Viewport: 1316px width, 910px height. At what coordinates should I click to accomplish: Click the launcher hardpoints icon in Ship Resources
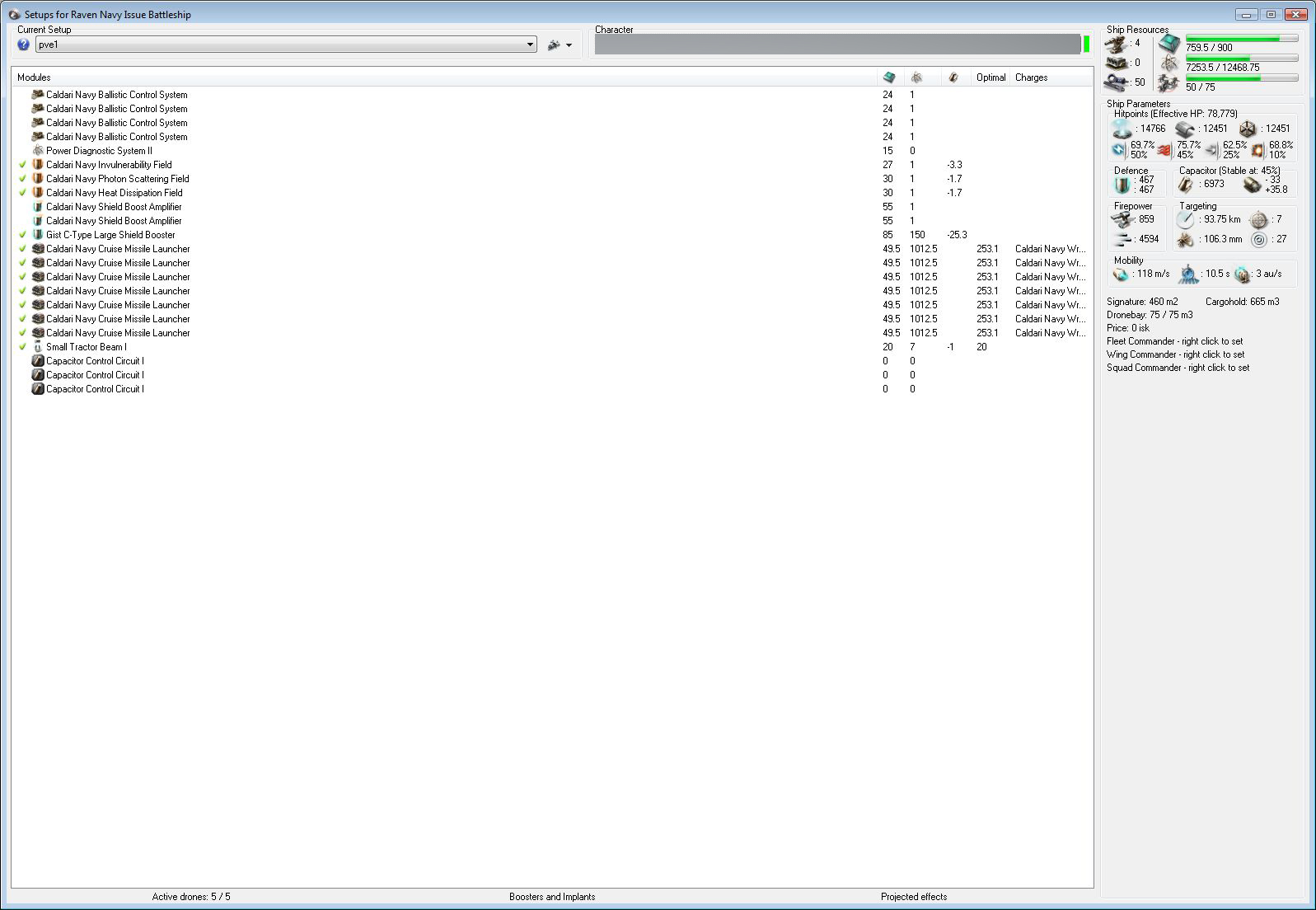point(1117,63)
